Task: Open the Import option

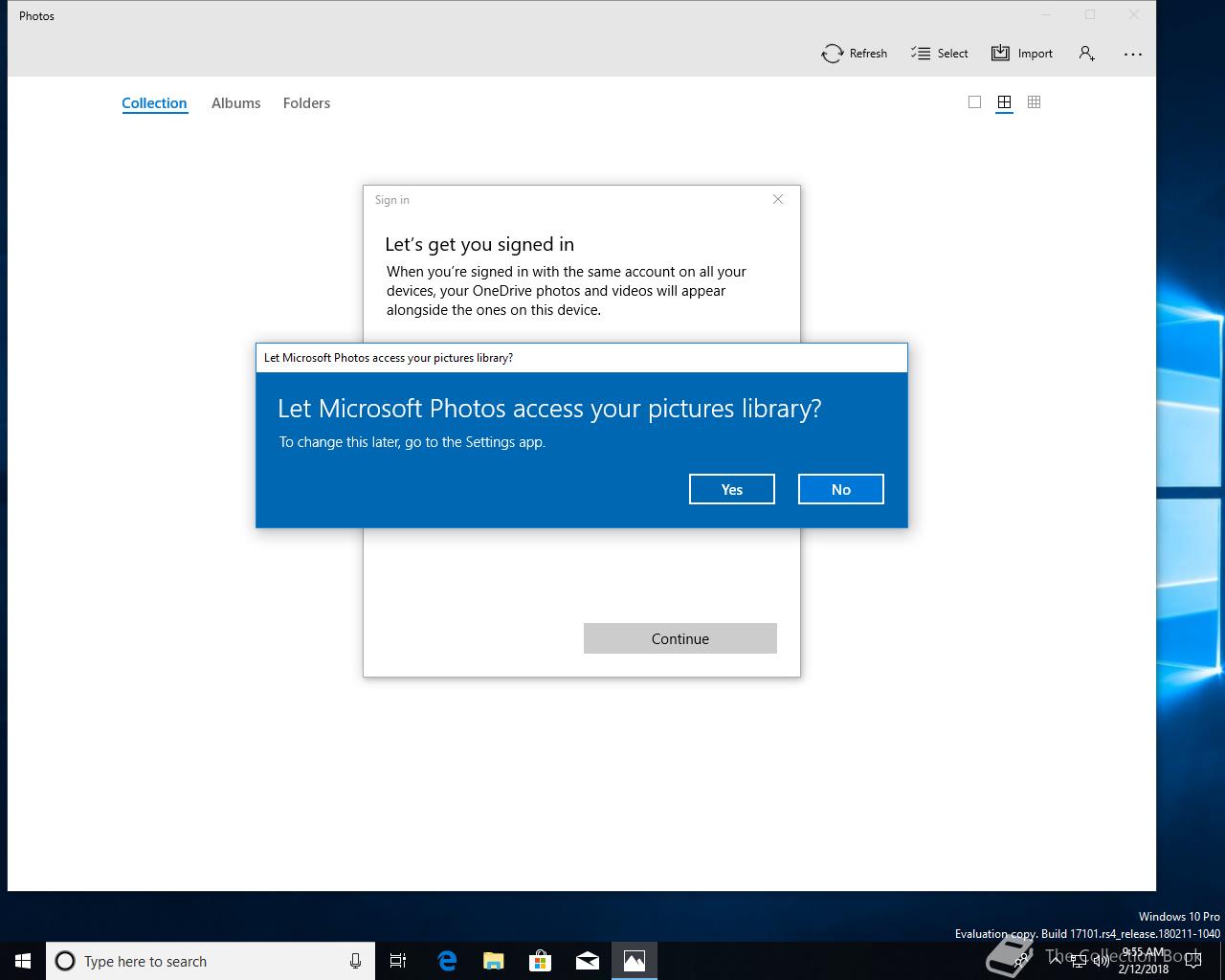Action: click(1021, 54)
